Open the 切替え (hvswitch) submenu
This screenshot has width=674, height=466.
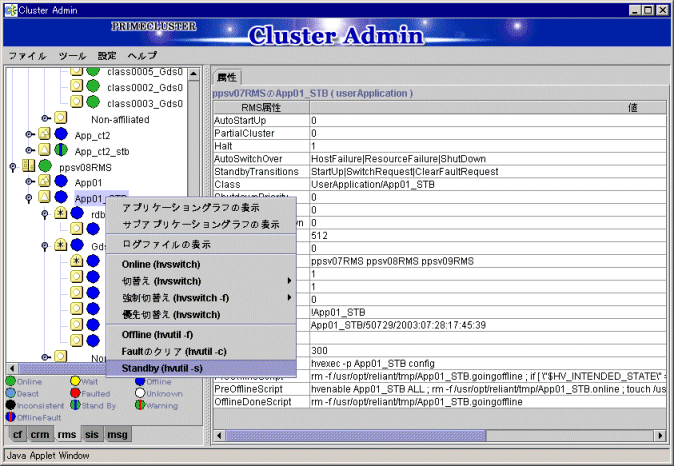tap(201, 281)
